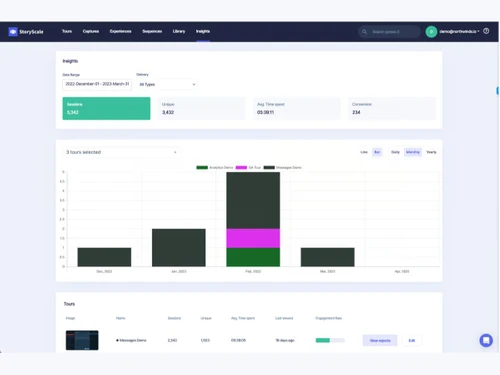500x375 pixels.
Task: Open the help question mark icon
Action: point(486,31)
